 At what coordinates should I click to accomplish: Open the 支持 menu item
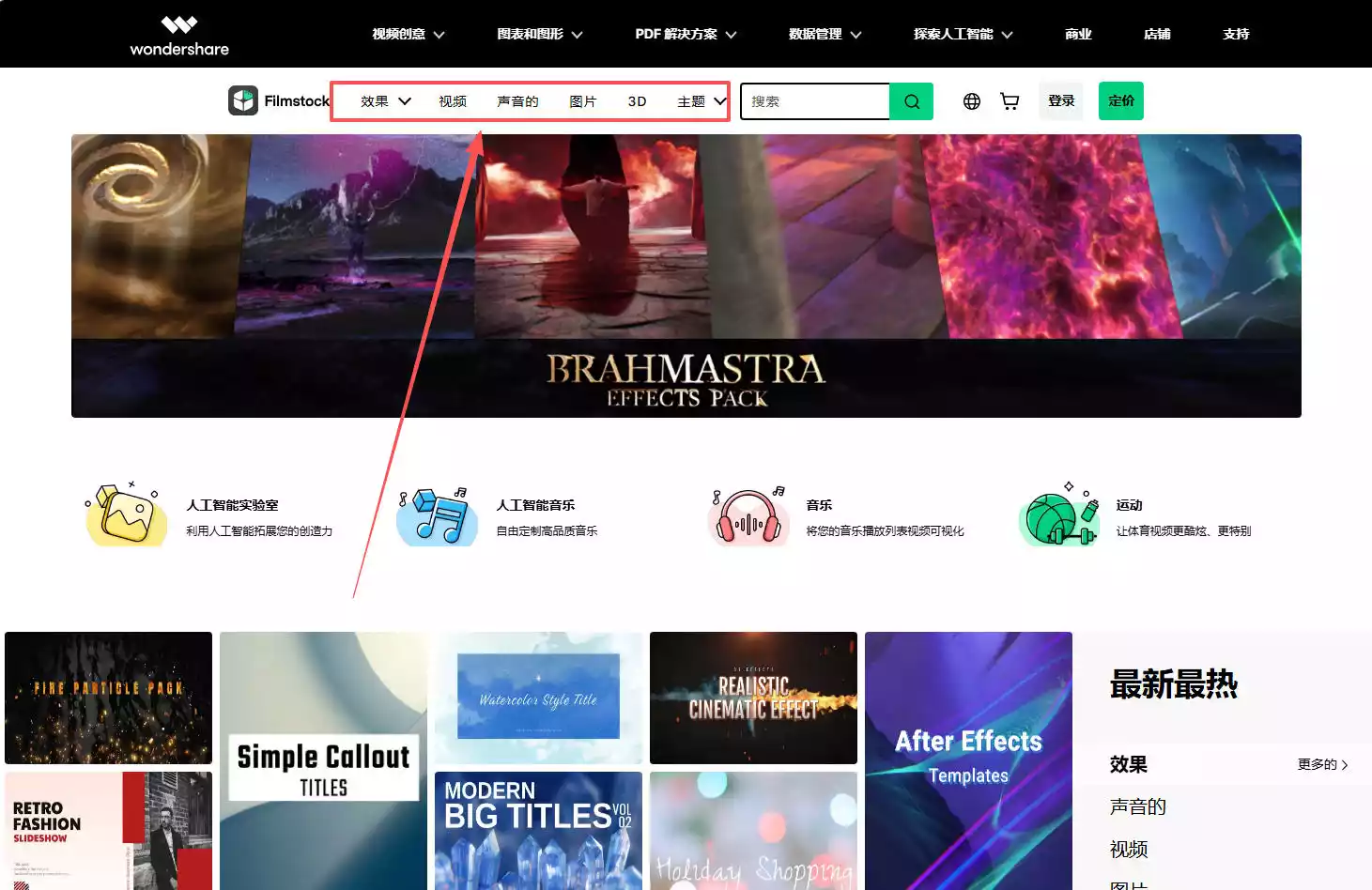coord(1236,35)
